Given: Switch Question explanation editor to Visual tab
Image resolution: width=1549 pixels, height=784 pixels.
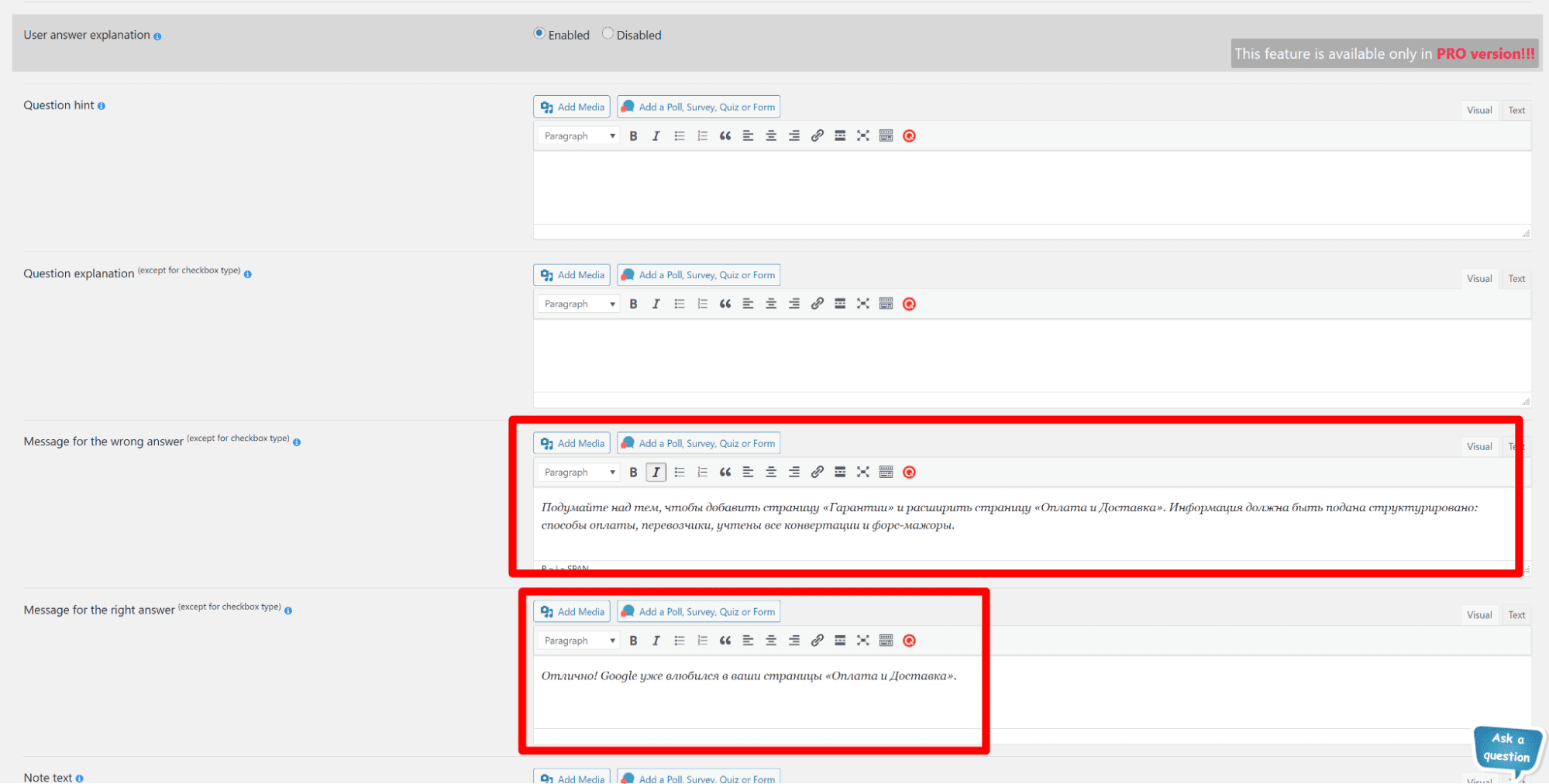Looking at the screenshot, I should (x=1478, y=279).
